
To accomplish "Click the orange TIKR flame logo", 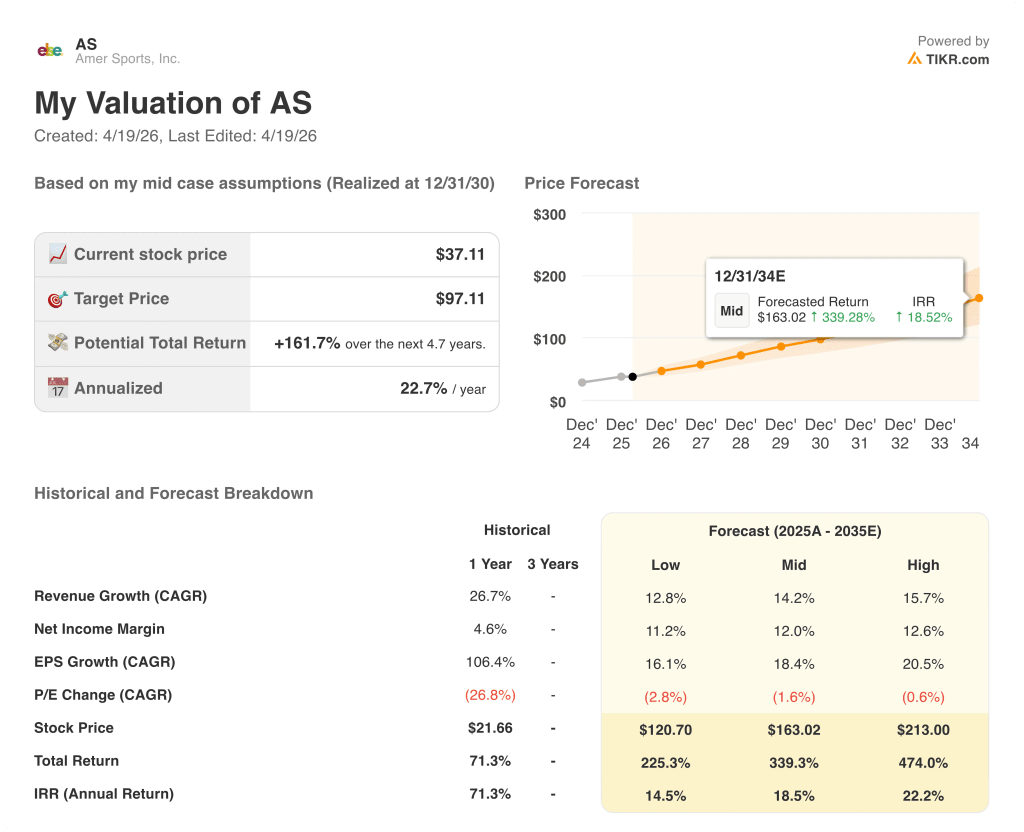I will coord(913,59).
